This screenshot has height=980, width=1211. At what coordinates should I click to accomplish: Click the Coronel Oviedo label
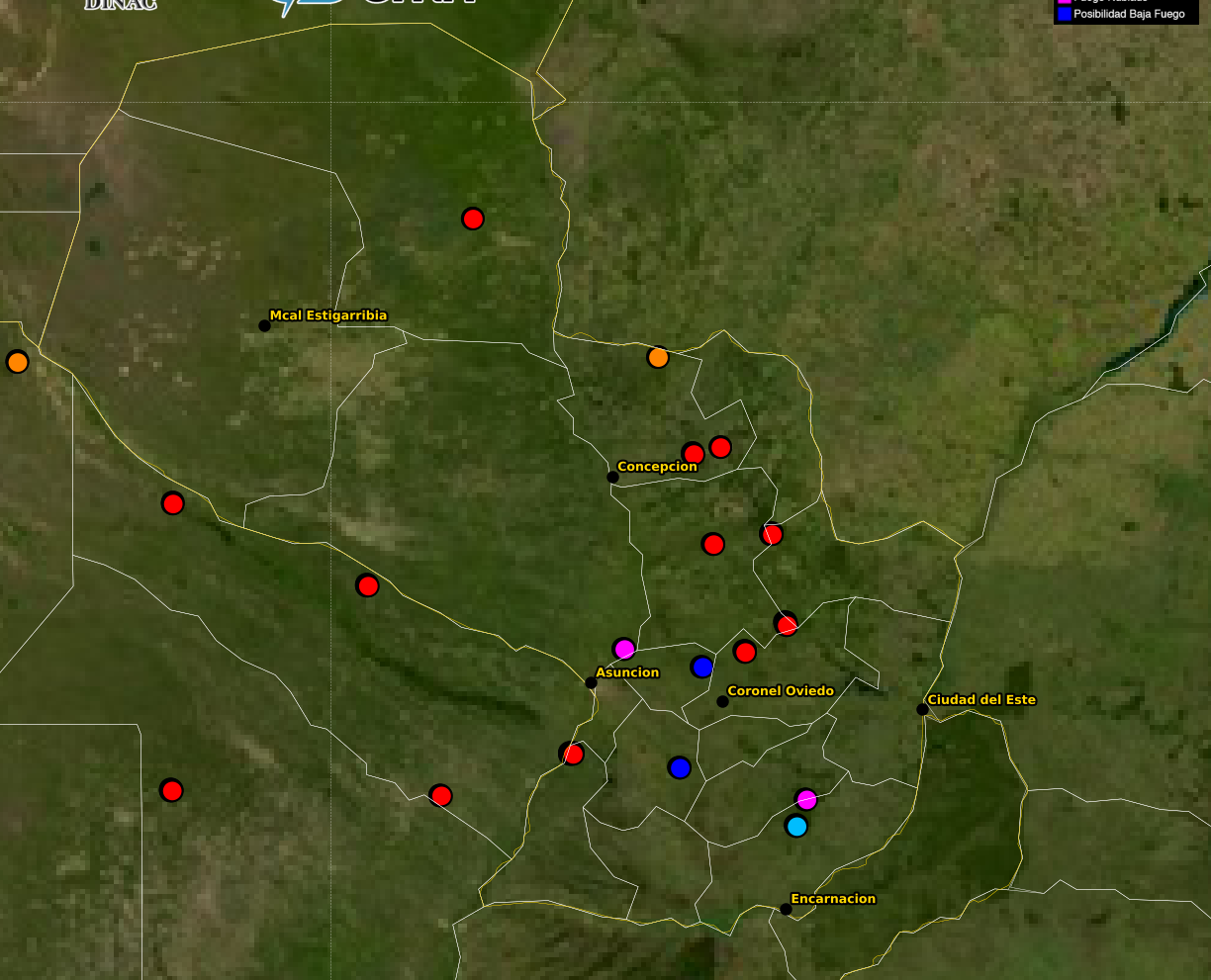coord(781,690)
